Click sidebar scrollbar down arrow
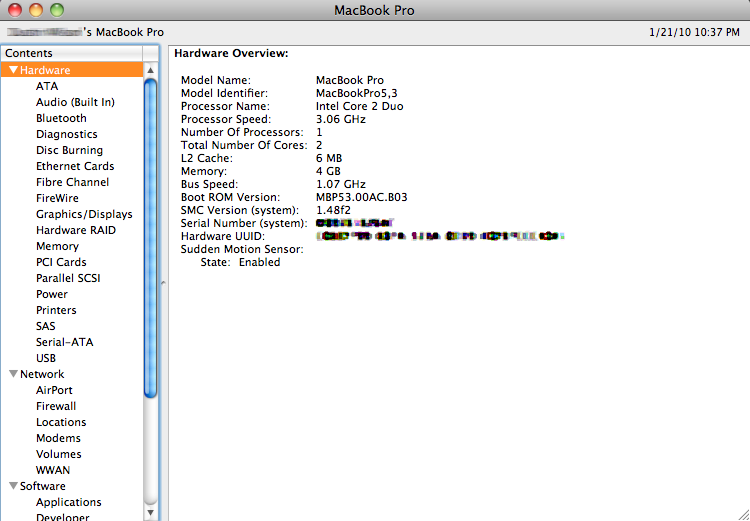This screenshot has height=521, width=750. [x=150, y=513]
